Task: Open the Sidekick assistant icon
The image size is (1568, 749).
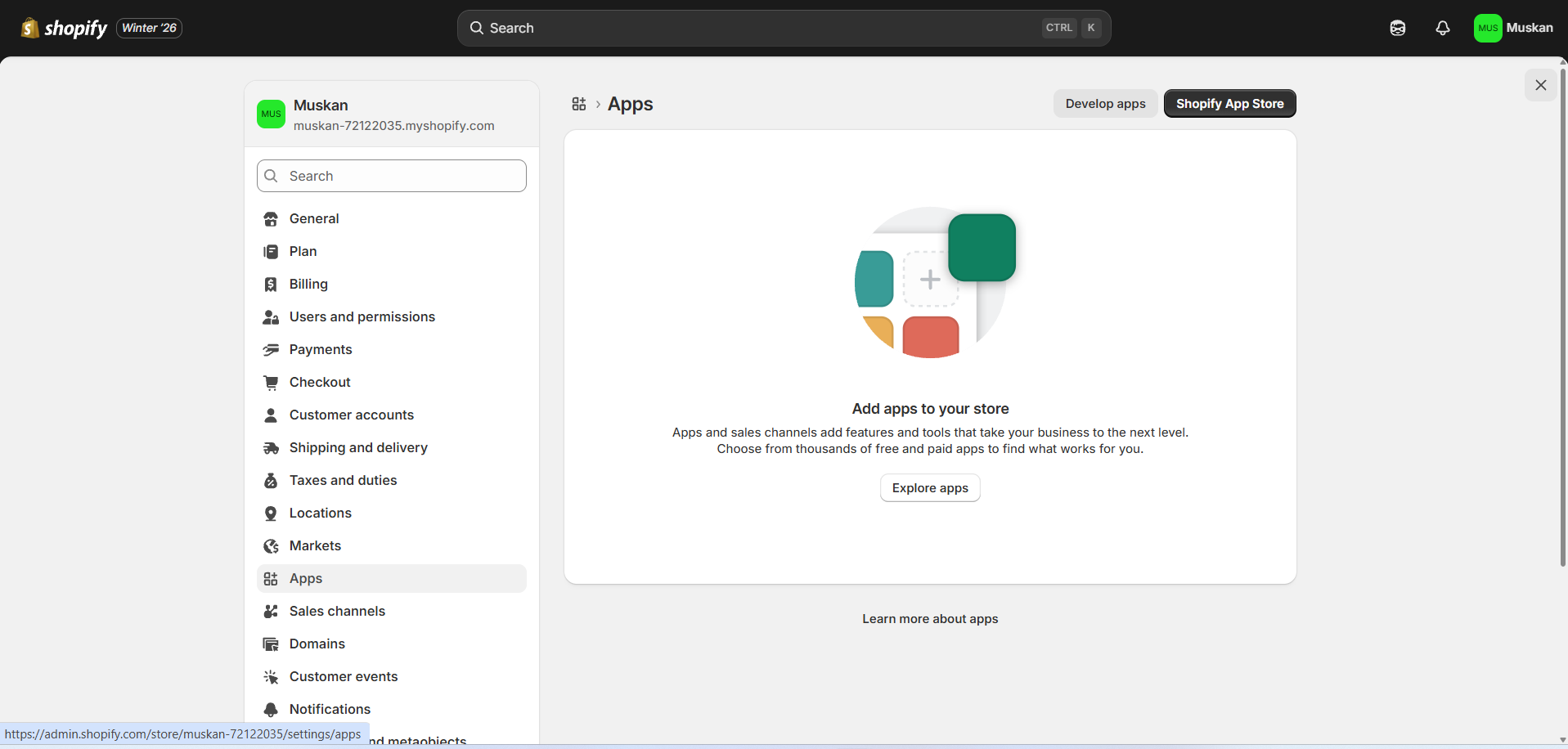Action: point(1397,28)
